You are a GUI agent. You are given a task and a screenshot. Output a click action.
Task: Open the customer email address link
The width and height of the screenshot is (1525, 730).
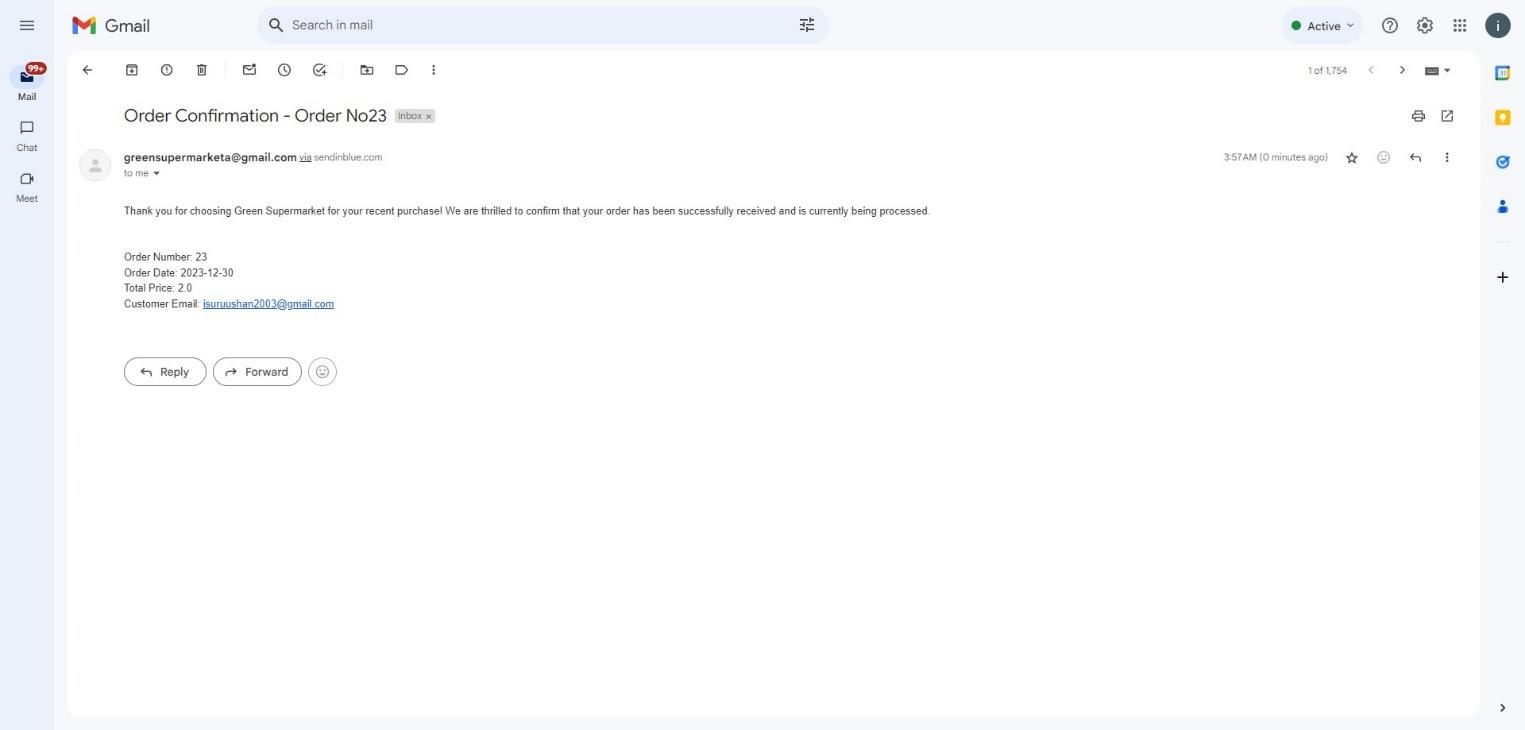268,304
